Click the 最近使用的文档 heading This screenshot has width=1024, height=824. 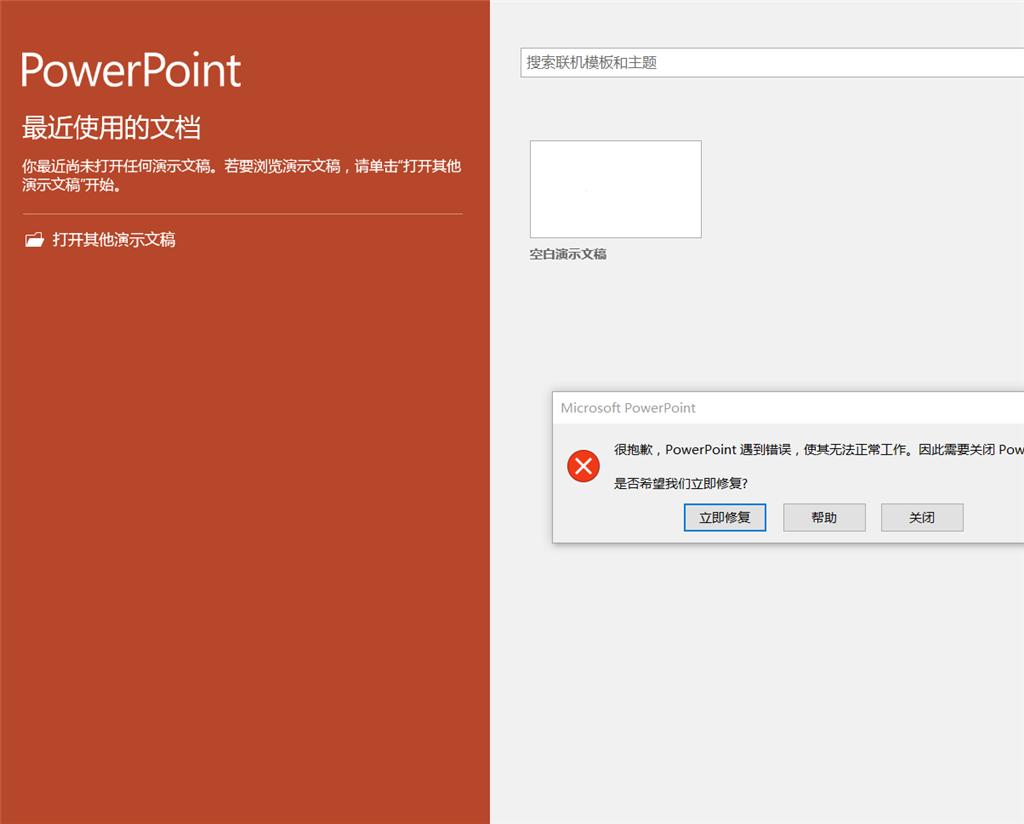(x=111, y=127)
